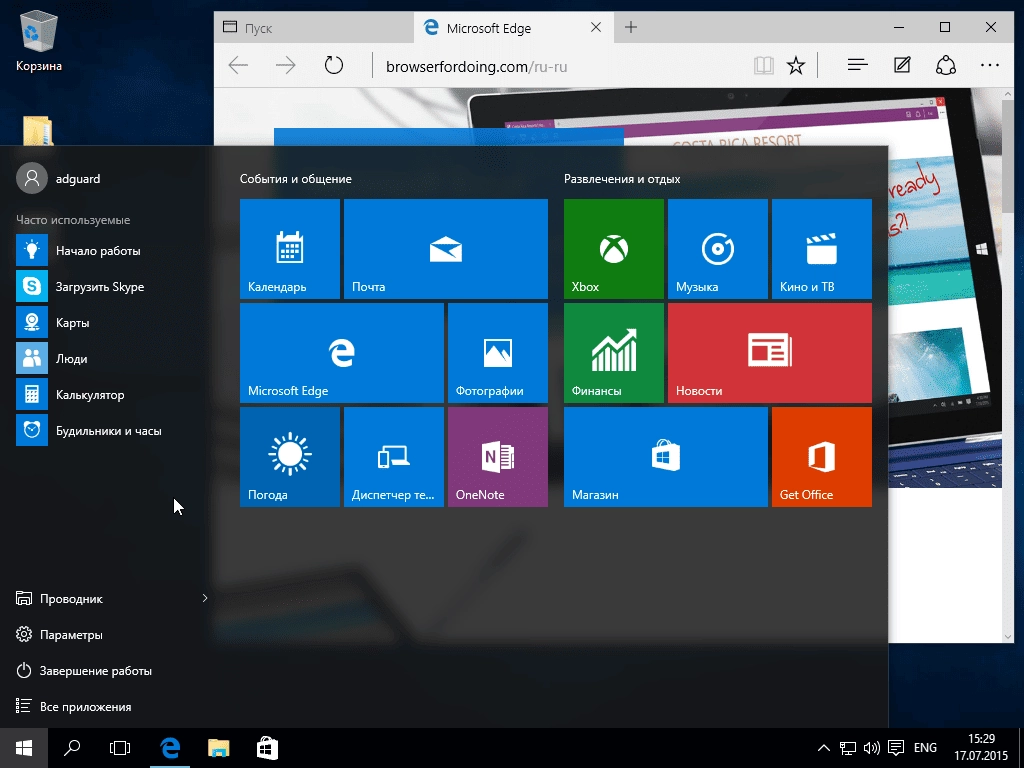Open Alarms & Clock (Будильники и часы)
1024x768 pixels.
[104, 430]
